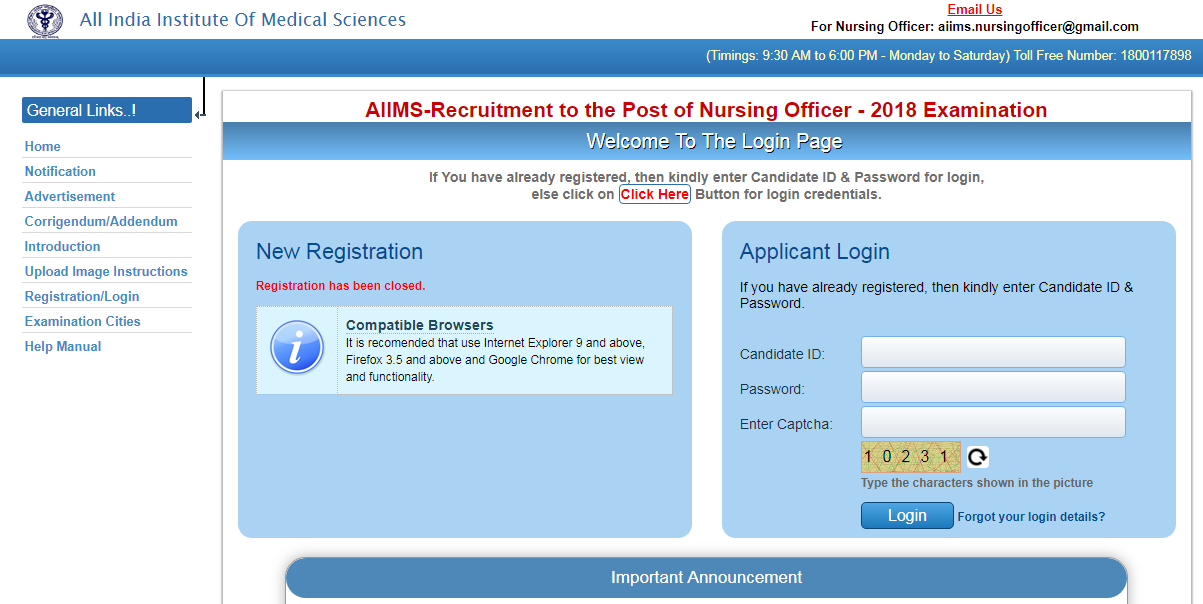Click the Email Us link
Image resolution: width=1203 pixels, height=604 pixels.
click(x=974, y=10)
